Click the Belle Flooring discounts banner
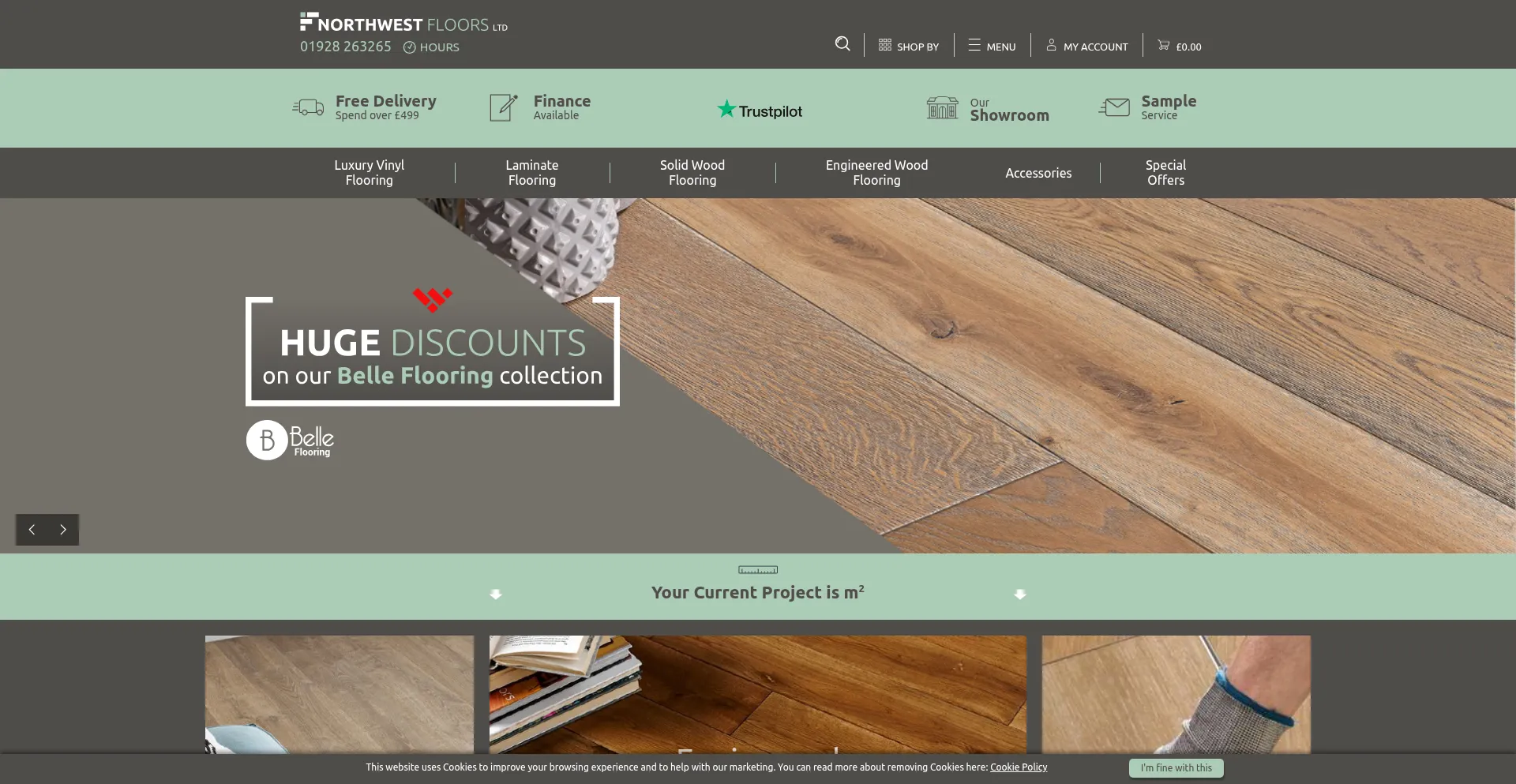Image resolution: width=1516 pixels, height=784 pixels. point(433,351)
